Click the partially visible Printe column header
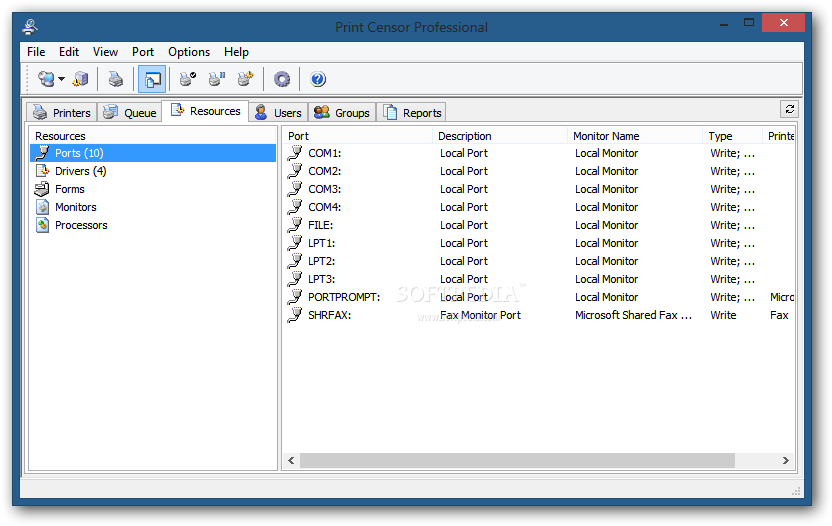 click(779, 136)
